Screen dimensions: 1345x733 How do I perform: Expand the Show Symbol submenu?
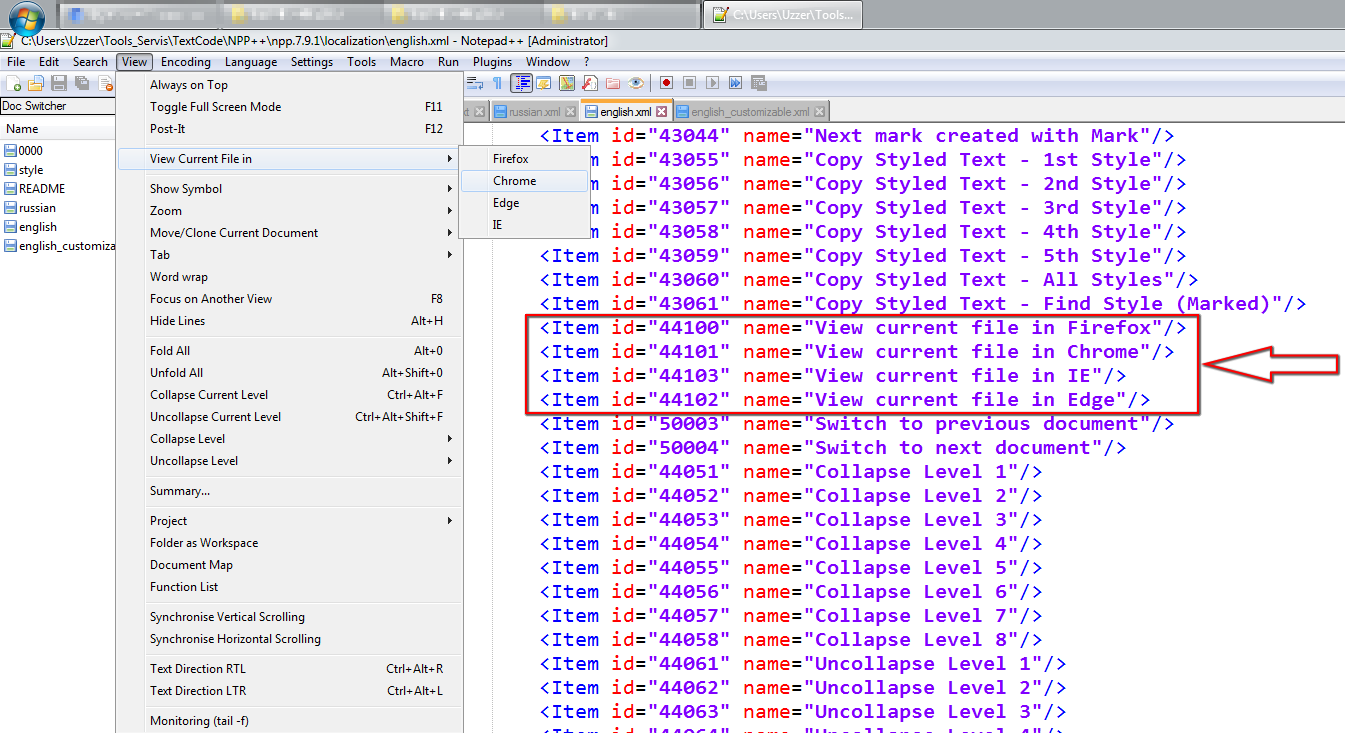click(290, 189)
